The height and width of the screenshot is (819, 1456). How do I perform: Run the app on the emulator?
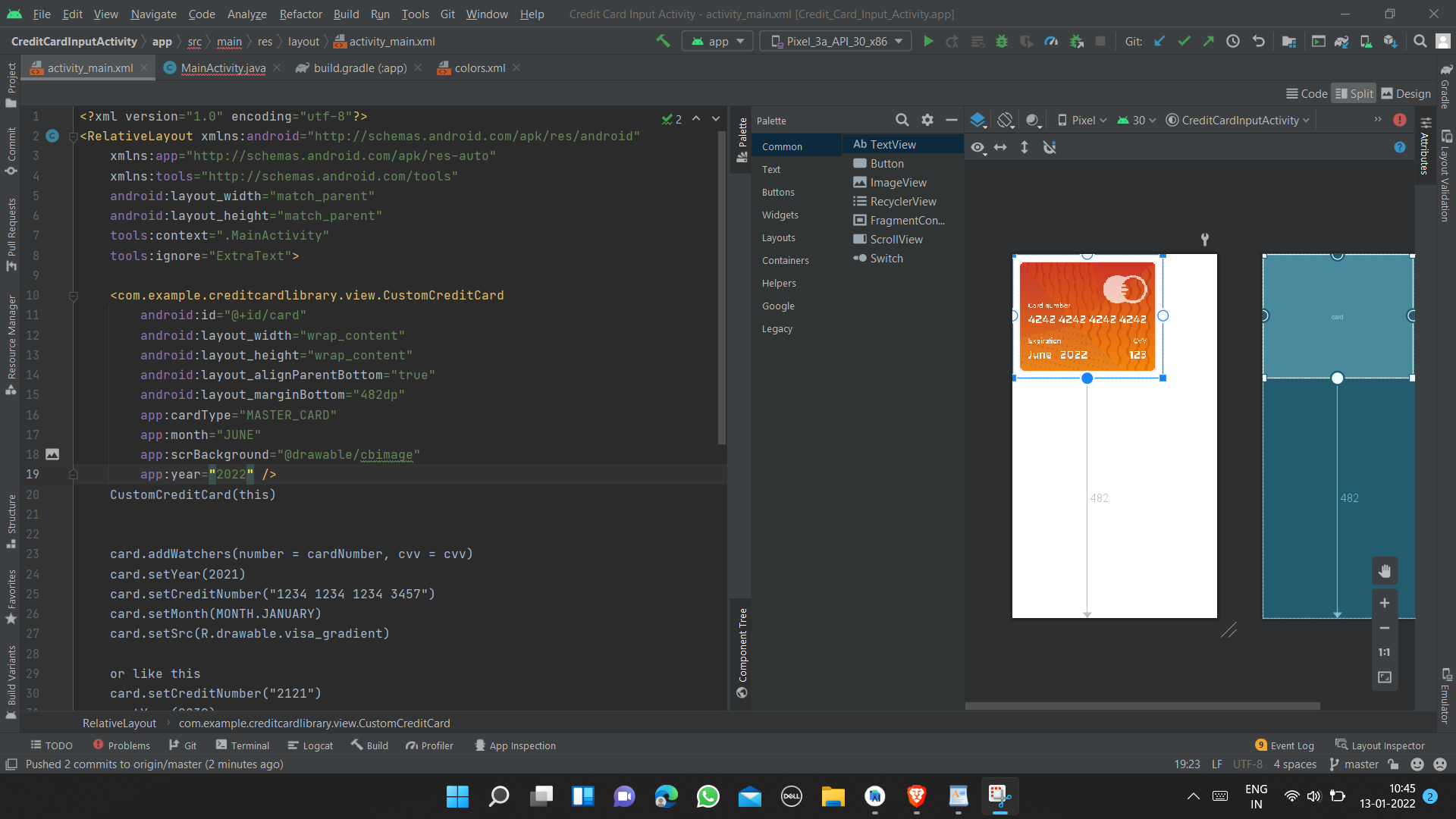pyautogui.click(x=928, y=41)
